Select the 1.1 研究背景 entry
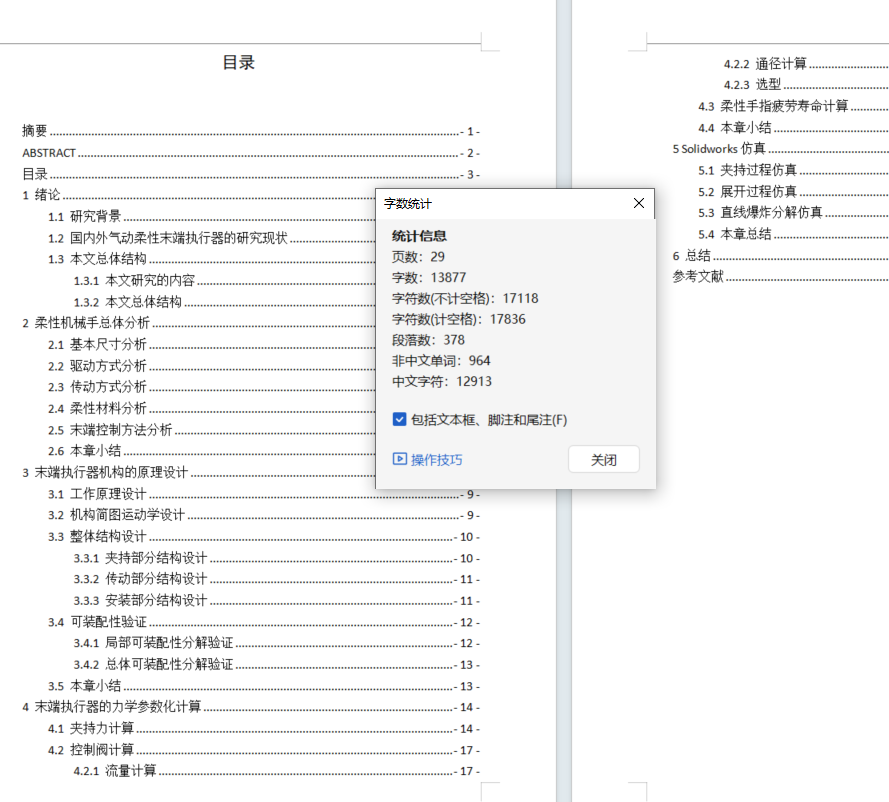The height and width of the screenshot is (802, 889). point(211,217)
